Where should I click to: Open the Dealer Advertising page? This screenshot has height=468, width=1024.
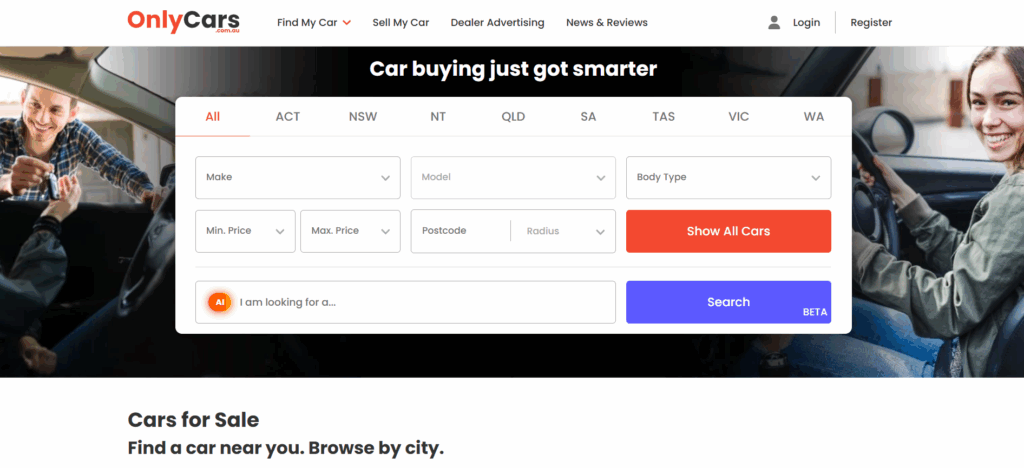point(498,23)
